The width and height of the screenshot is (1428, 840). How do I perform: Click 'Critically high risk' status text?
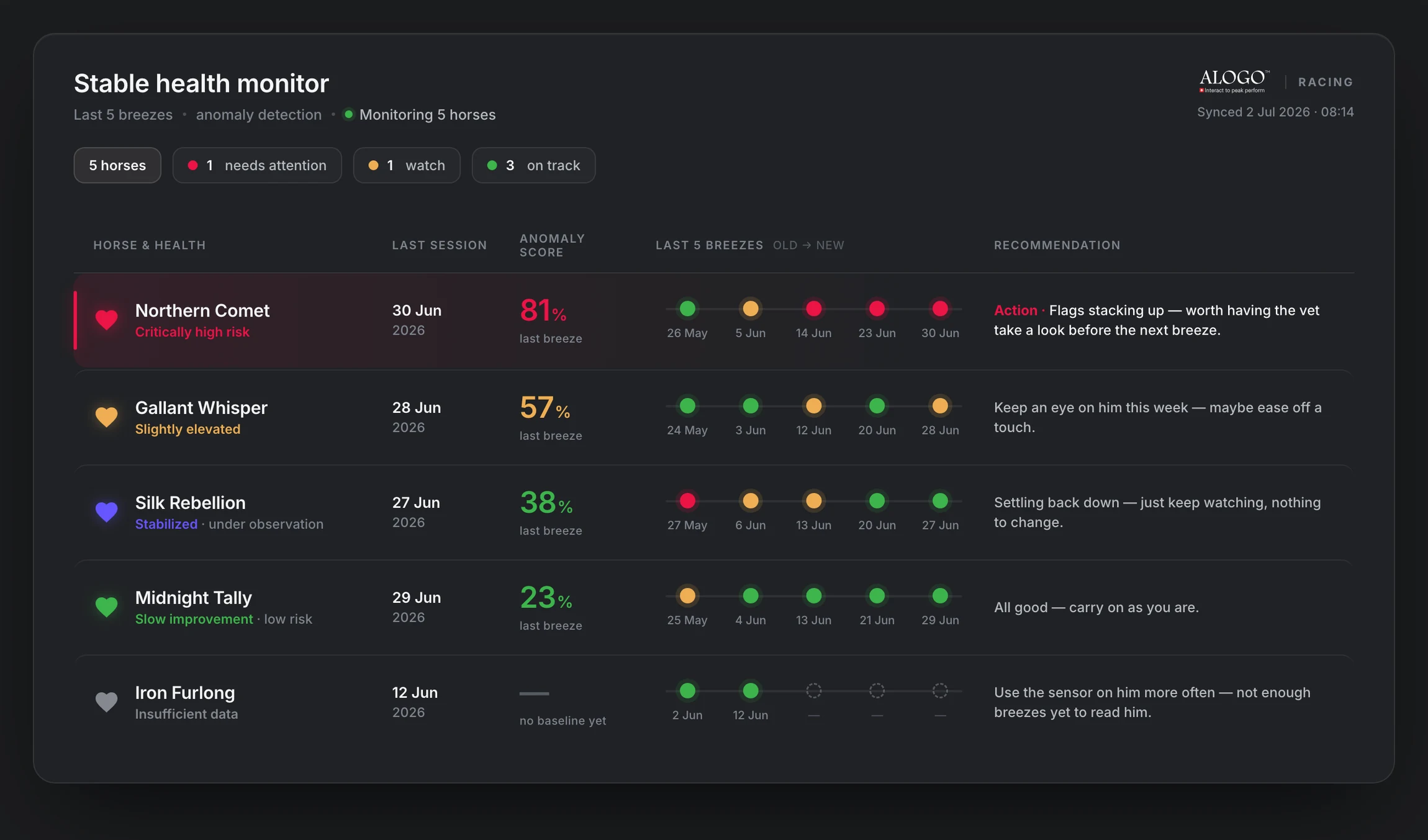192,332
